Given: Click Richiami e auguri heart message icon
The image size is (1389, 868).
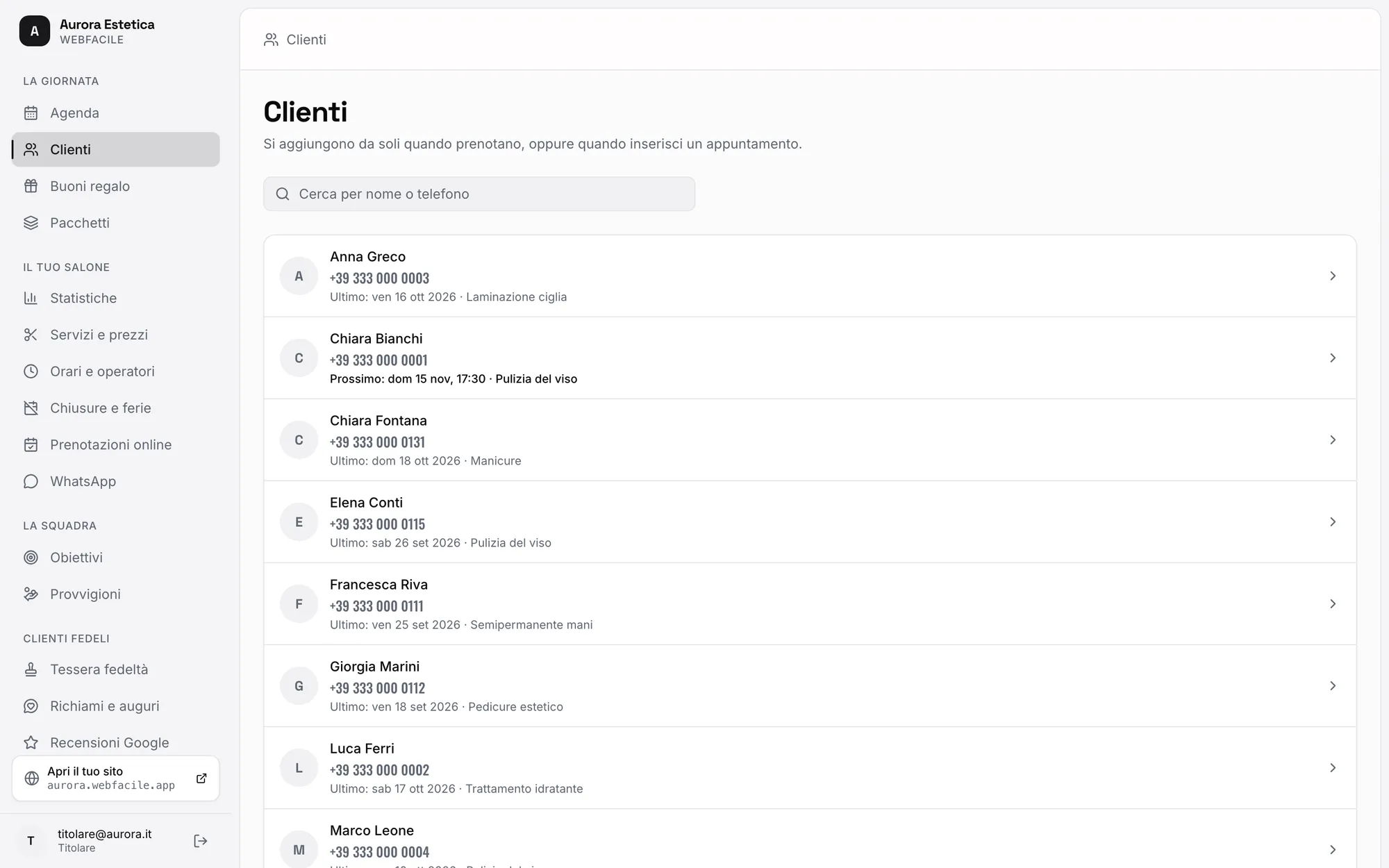Looking at the screenshot, I should click(31, 706).
